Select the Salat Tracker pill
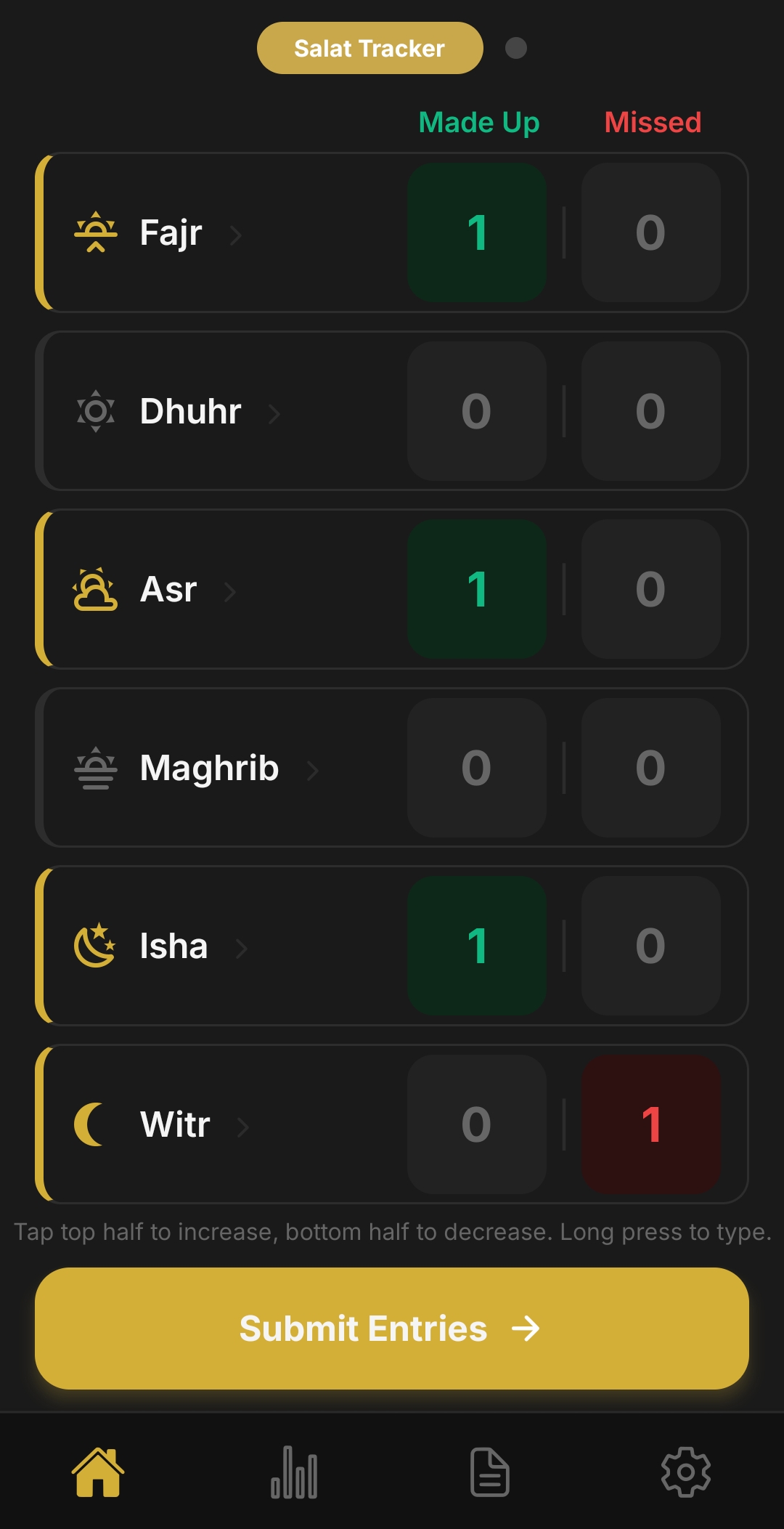 click(370, 48)
